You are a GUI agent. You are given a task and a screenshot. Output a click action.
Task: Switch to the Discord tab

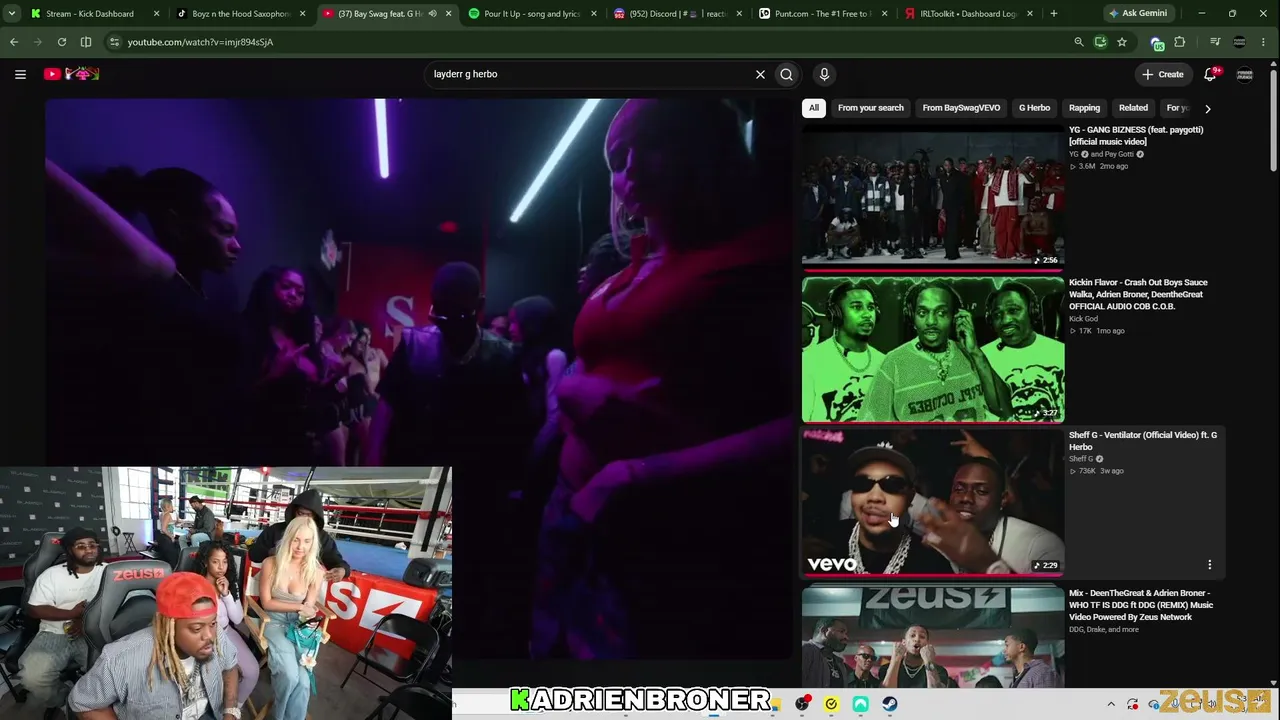(x=678, y=14)
